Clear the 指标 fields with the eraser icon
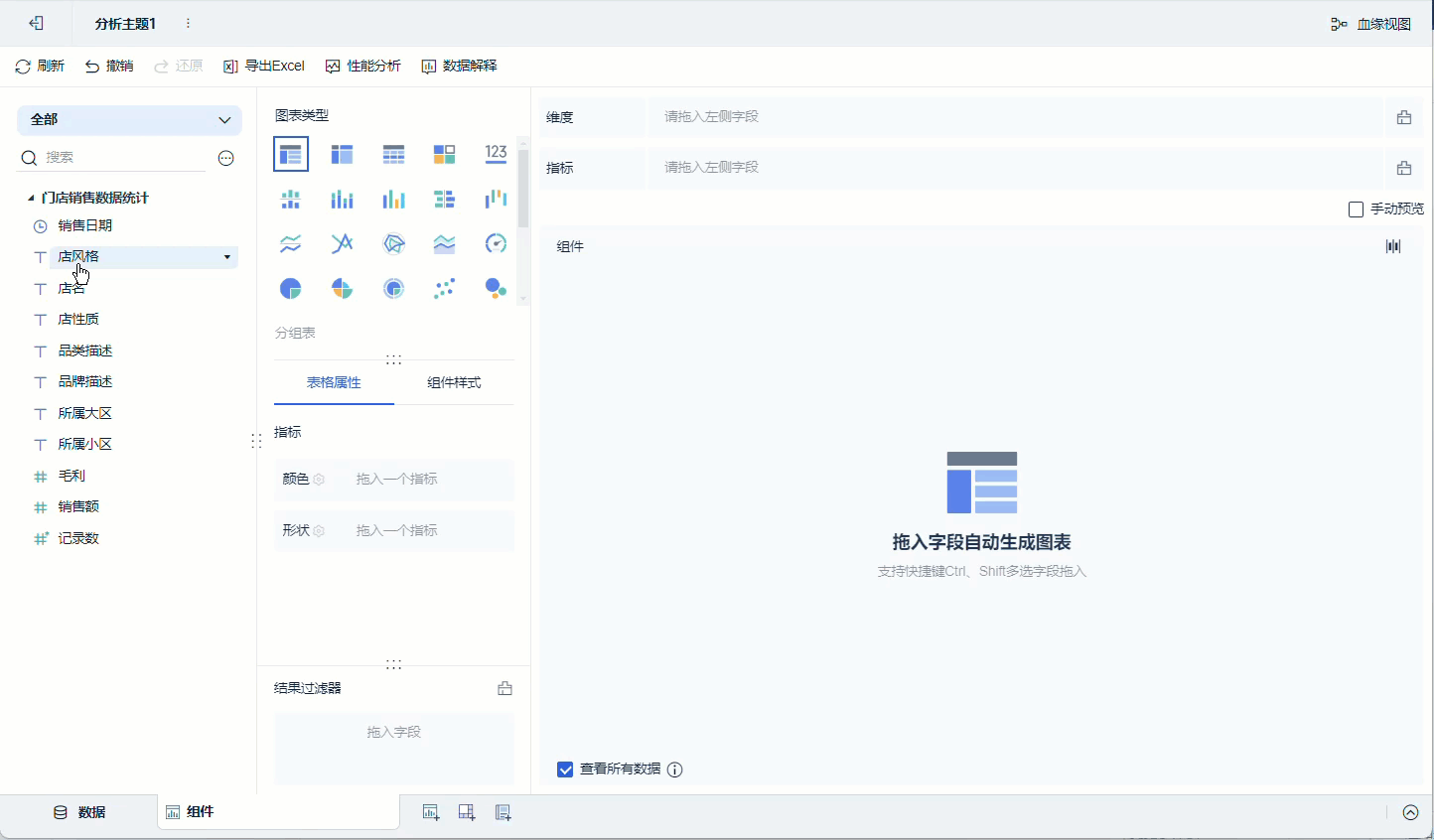The width and height of the screenshot is (1434, 840). coord(1404,168)
